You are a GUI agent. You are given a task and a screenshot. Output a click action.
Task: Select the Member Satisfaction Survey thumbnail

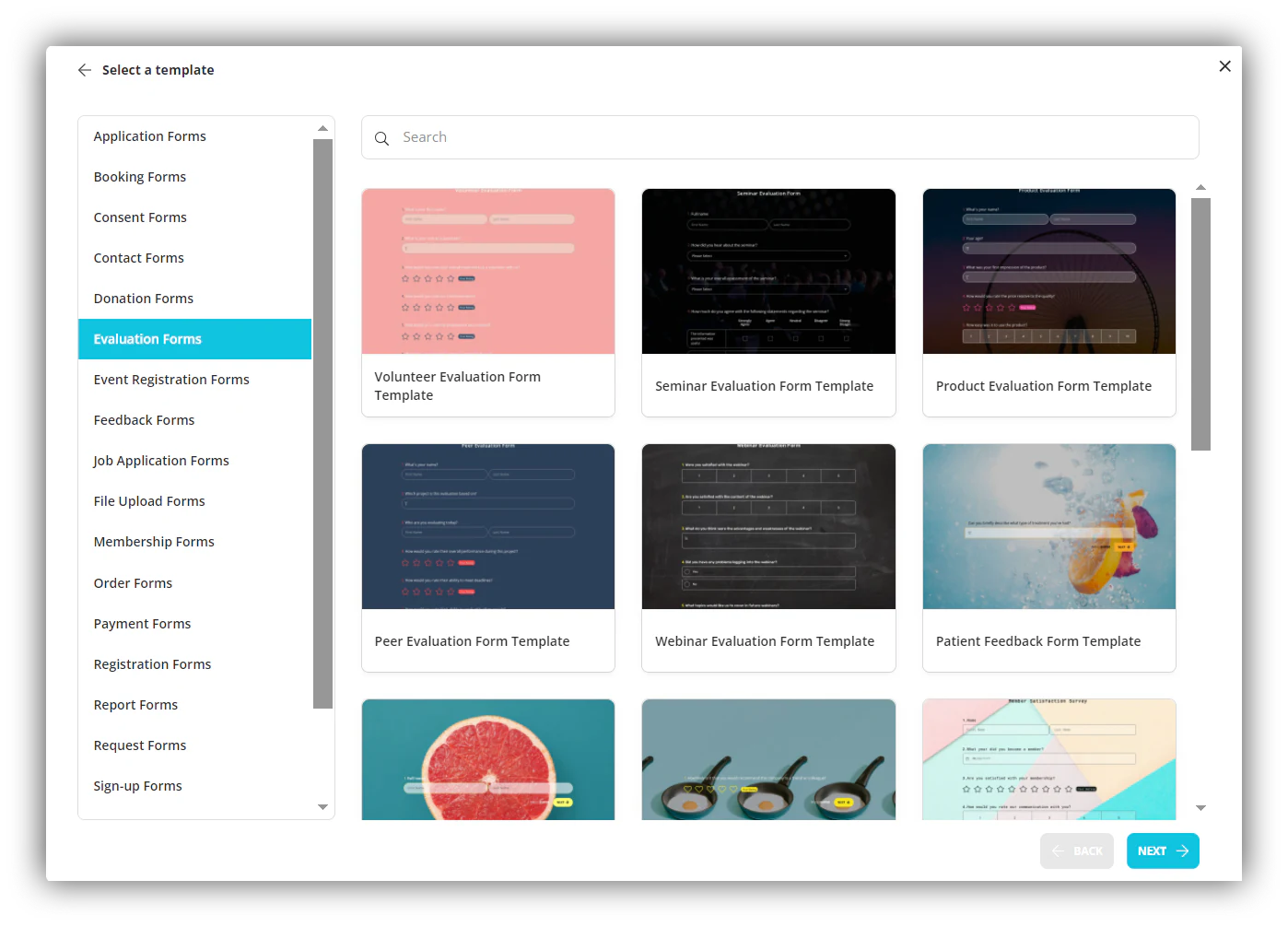pyautogui.click(x=1049, y=759)
